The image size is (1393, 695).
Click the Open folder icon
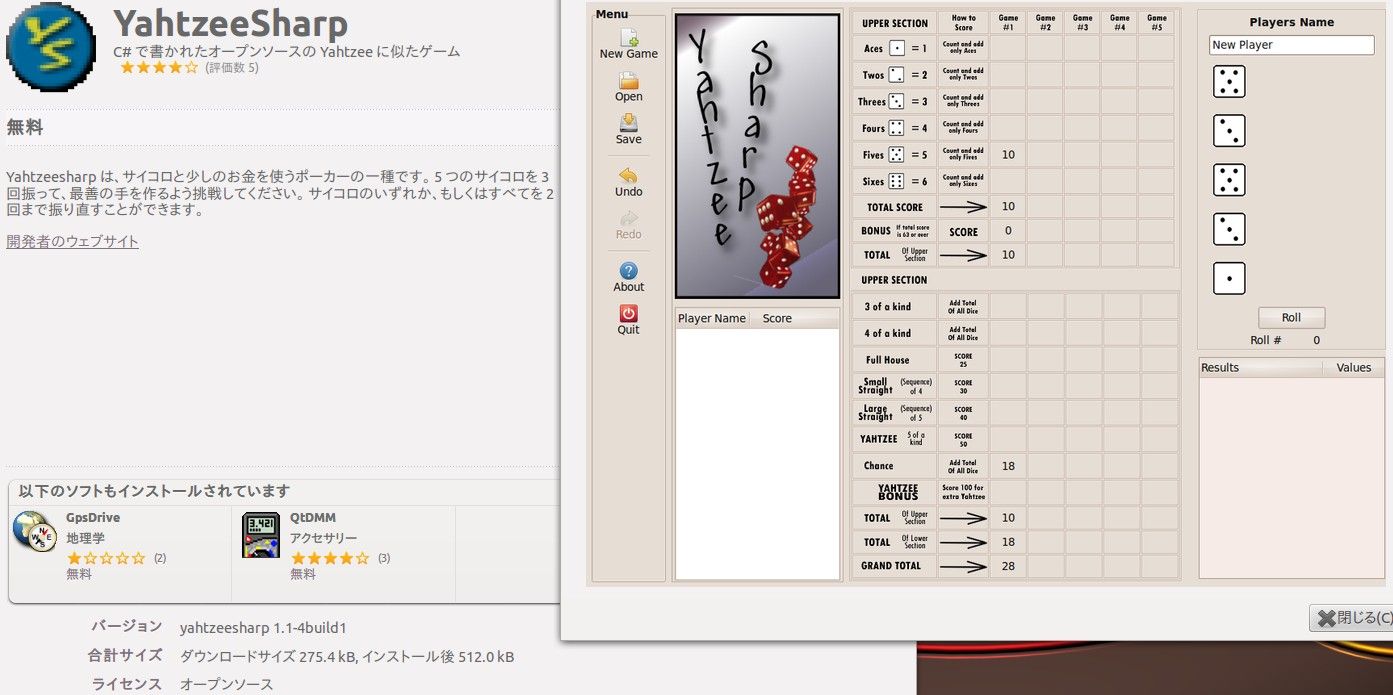pyautogui.click(x=628, y=81)
